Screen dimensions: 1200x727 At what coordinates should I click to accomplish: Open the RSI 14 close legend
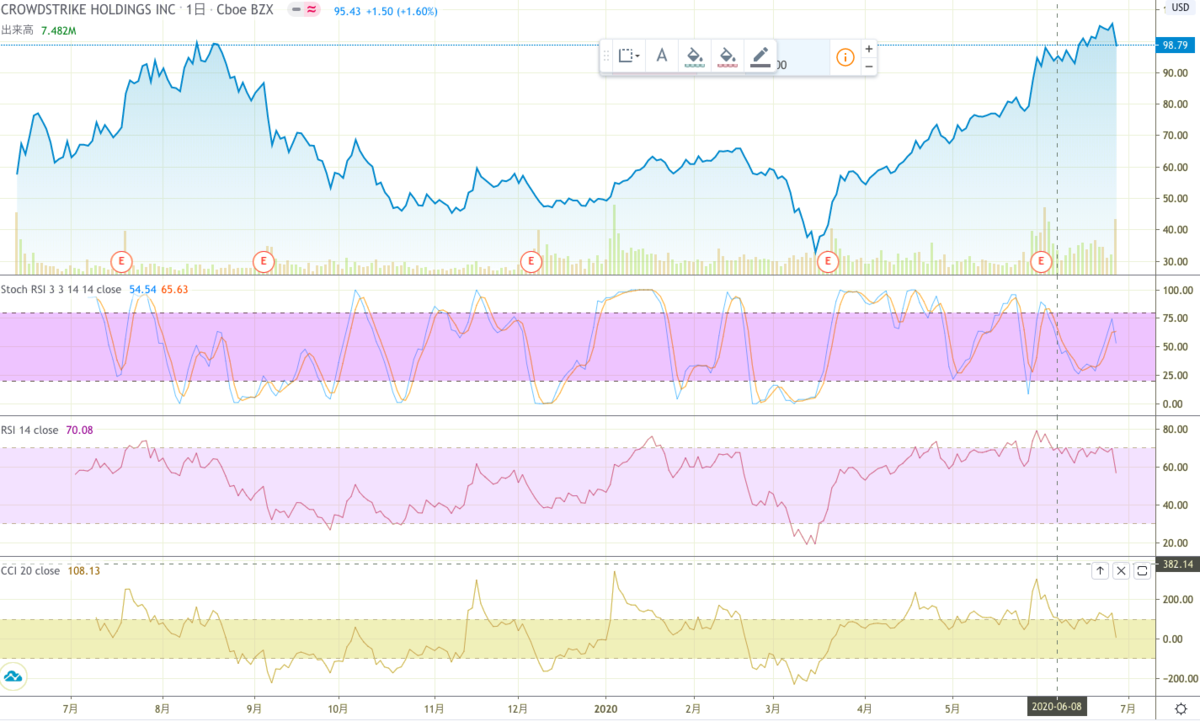pyautogui.click(x=31, y=430)
